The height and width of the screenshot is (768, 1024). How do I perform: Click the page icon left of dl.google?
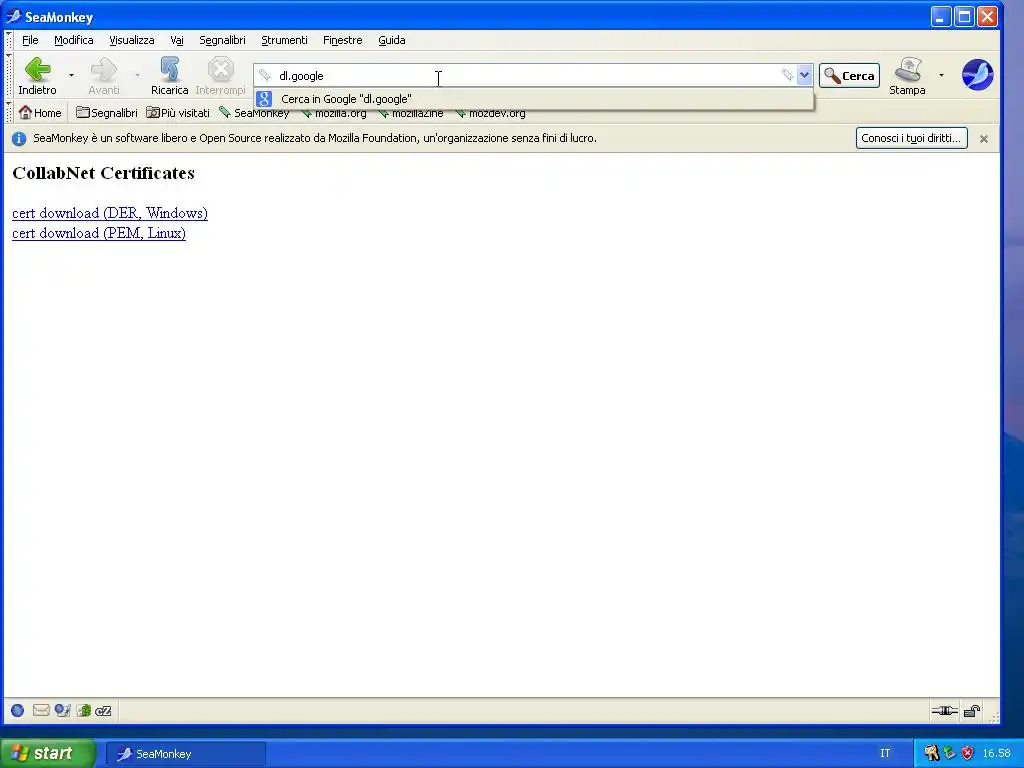[264, 76]
